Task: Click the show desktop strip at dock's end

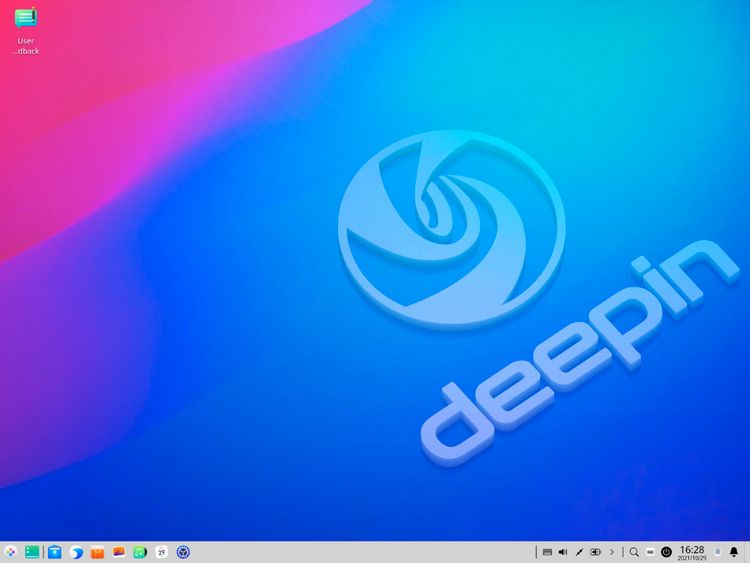Action: click(747, 552)
